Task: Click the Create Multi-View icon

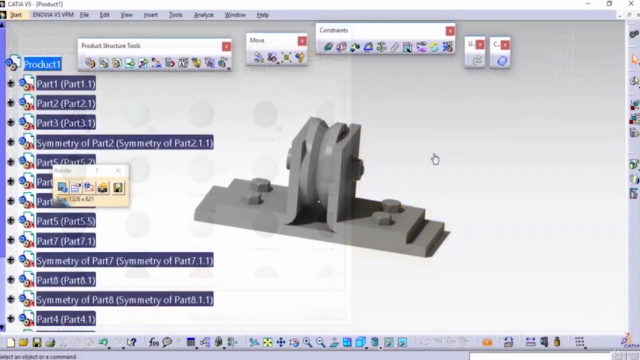Action: (x=347, y=342)
